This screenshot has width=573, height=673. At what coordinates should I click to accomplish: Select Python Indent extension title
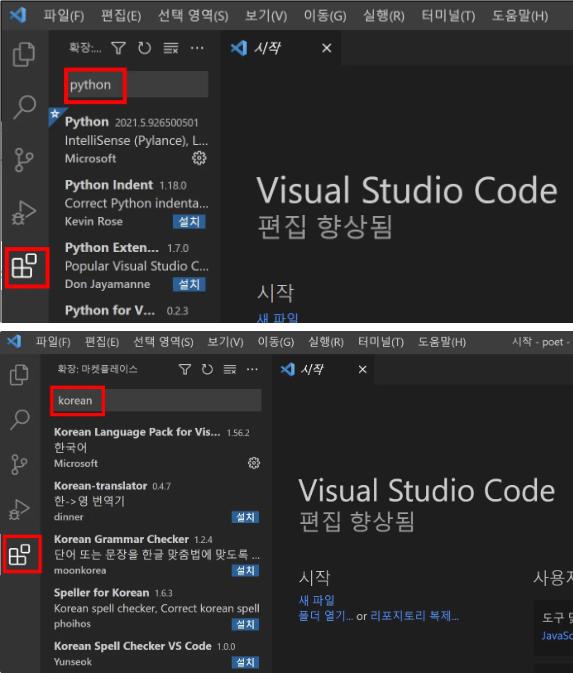109,185
